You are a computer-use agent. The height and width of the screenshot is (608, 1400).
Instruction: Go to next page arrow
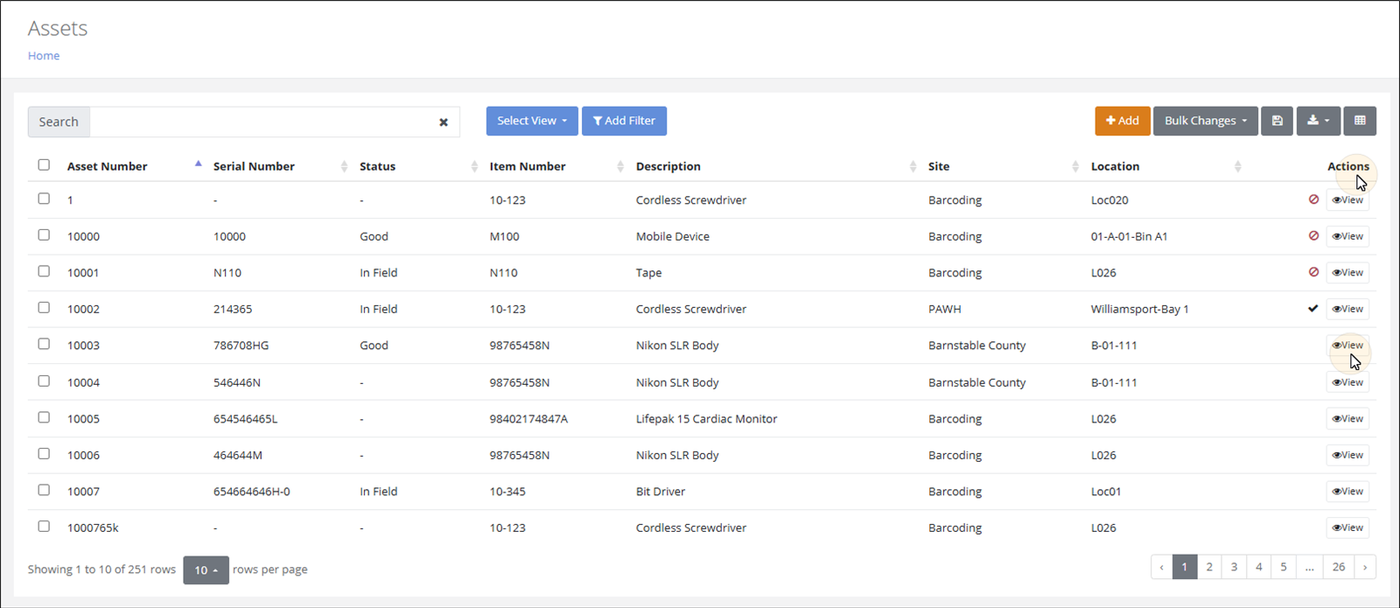pos(1366,567)
